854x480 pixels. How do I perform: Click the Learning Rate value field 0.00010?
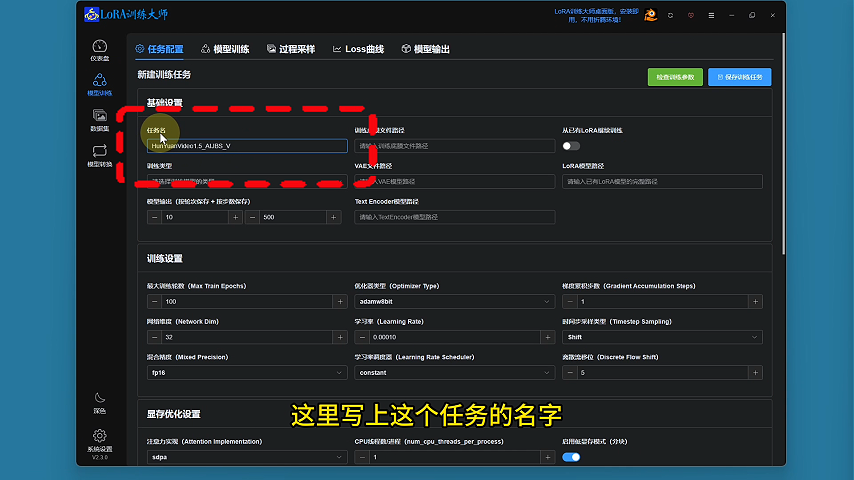tap(454, 337)
